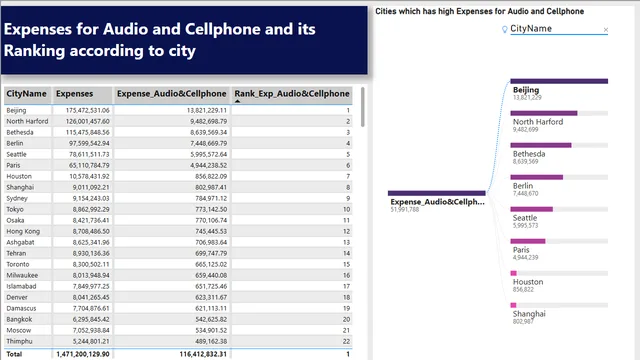The image size is (640, 360).
Task: Select the Tehran row in the table
Action: (178, 253)
